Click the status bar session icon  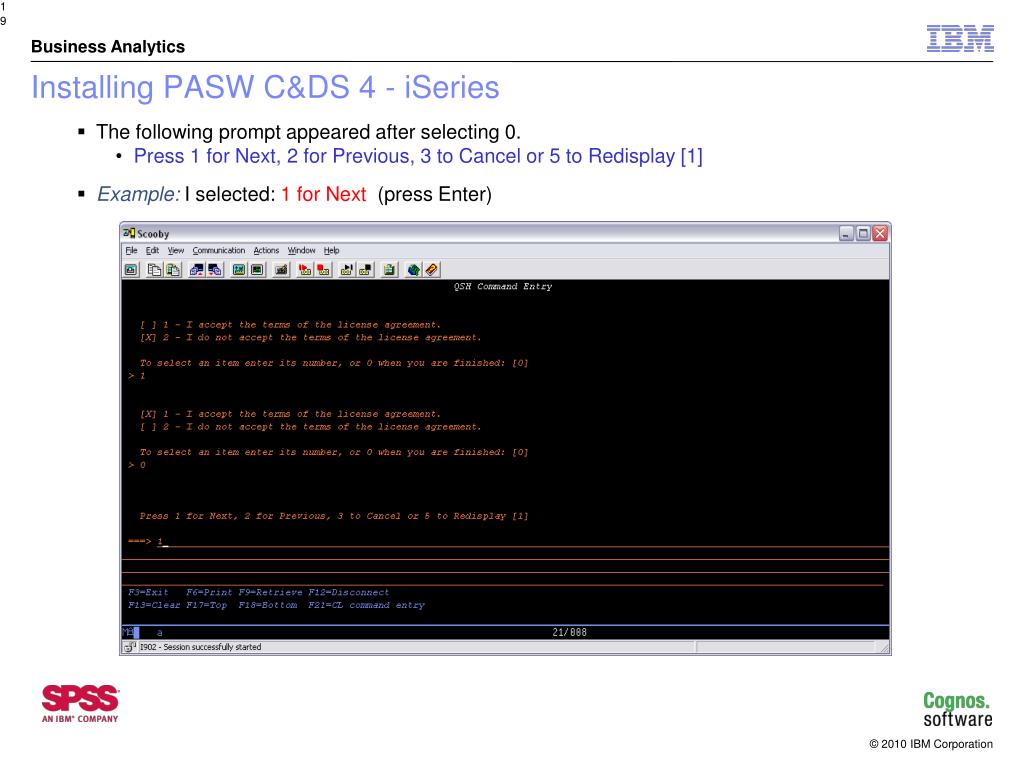click(129, 647)
